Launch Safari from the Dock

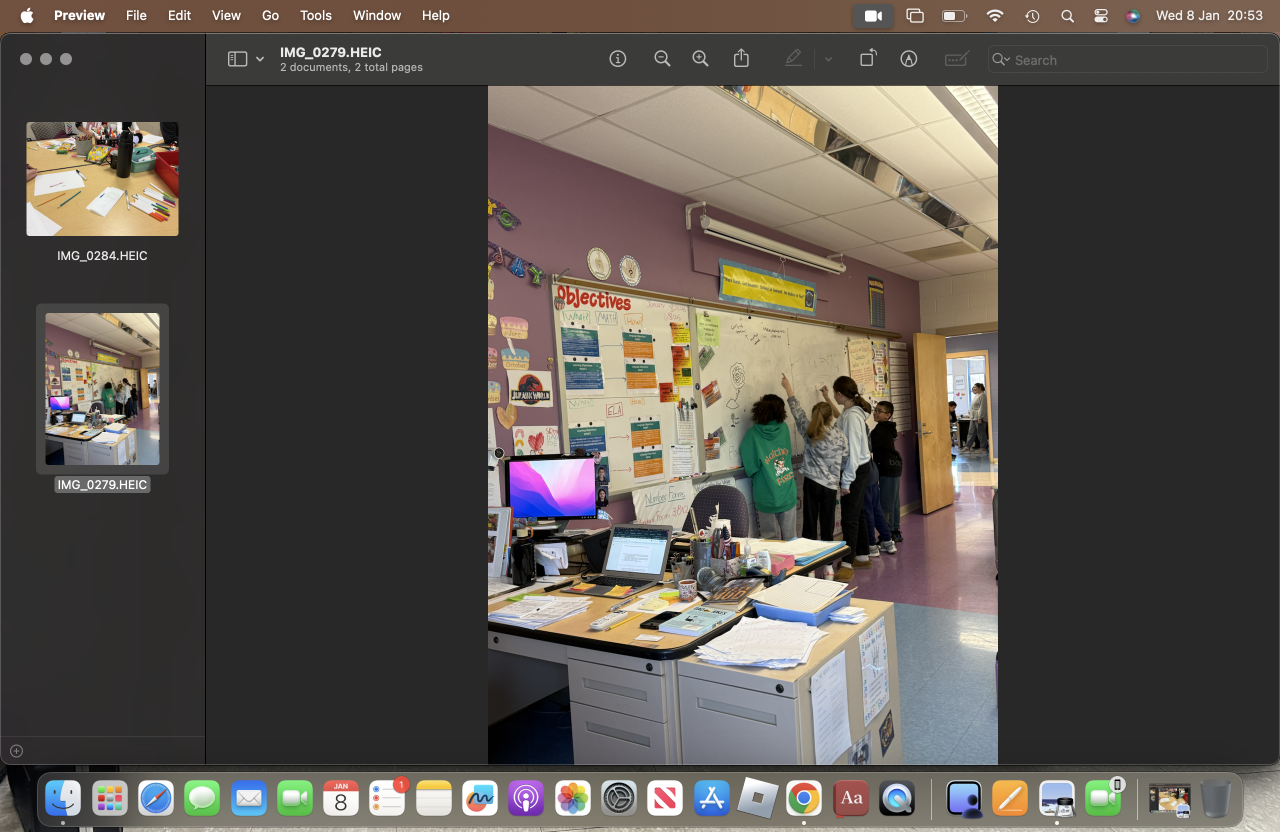[x=156, y=798]
